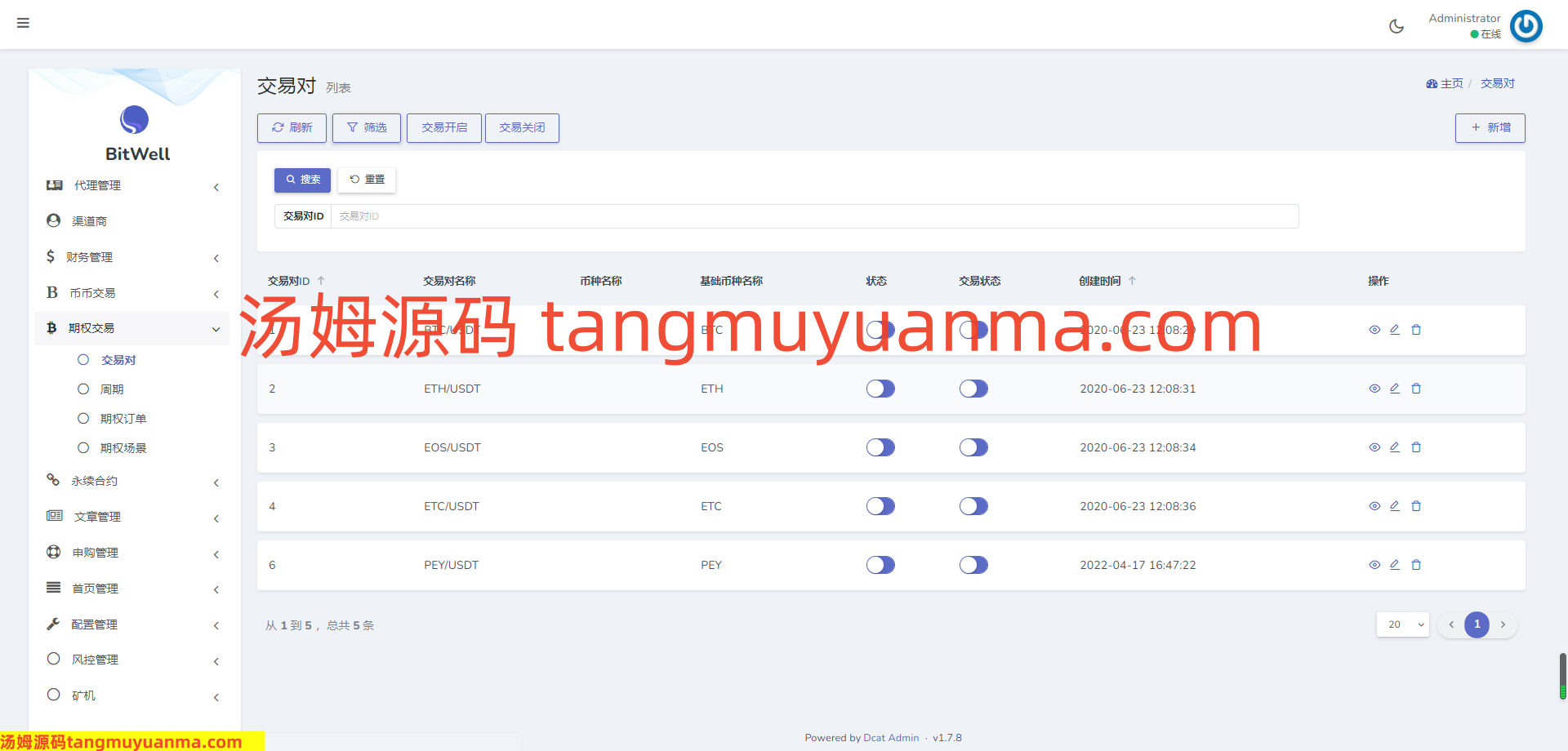Open the Administrator avatar power icon

1526,26
